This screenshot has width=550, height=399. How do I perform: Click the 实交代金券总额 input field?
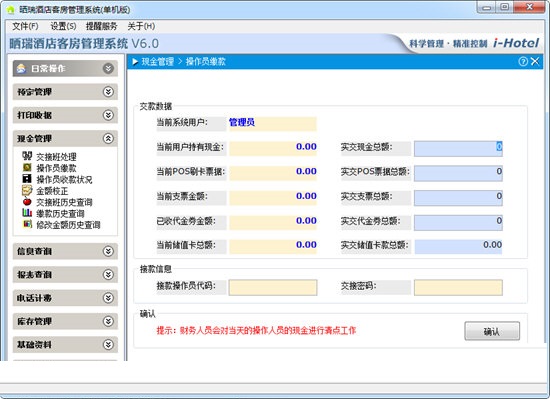458,222
